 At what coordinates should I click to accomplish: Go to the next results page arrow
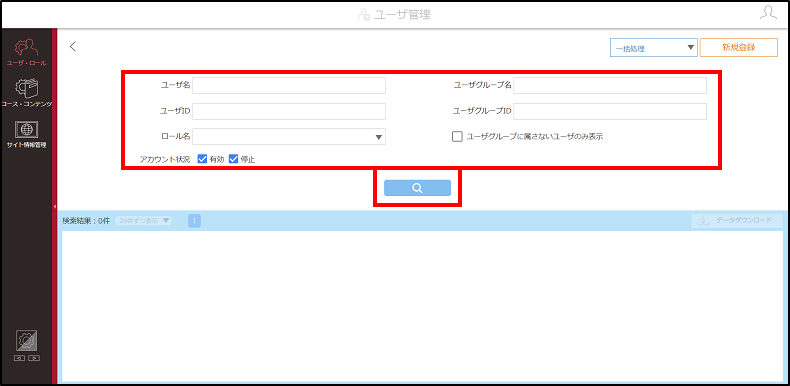(206, 221)
